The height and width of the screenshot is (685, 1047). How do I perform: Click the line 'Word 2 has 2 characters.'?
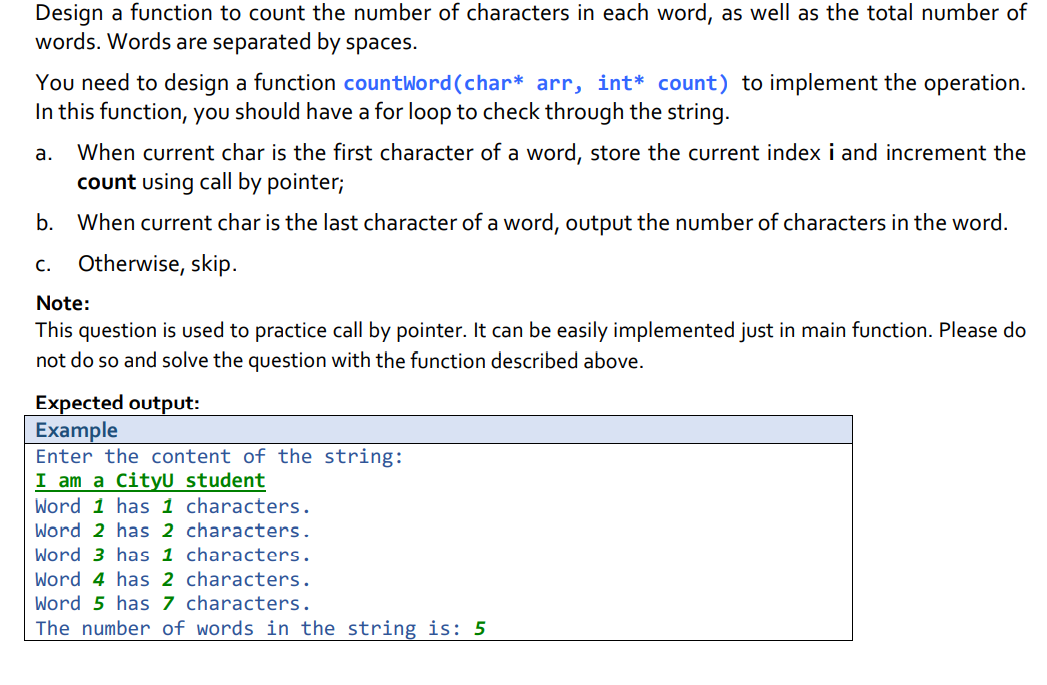[173, 531]
